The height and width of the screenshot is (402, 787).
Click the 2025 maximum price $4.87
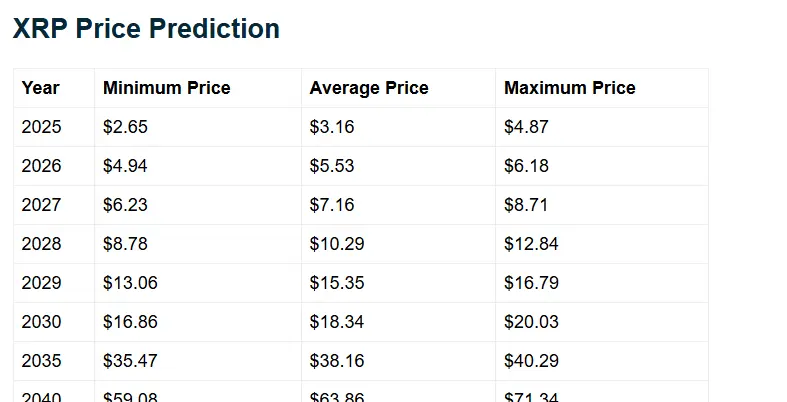(x=526, y=127)
